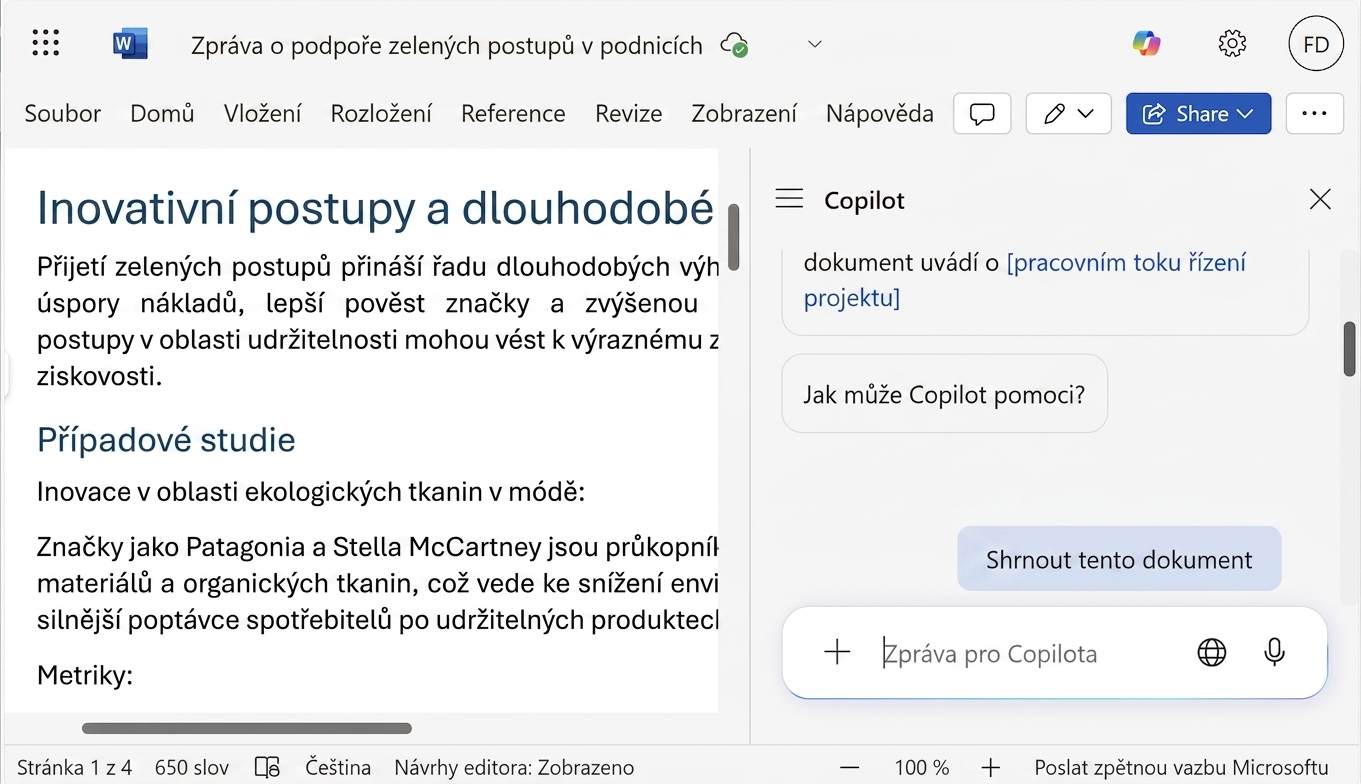Click the 'Stránka 1 z 4' status entry
Viewport: 1361px width, 784px height.
(74, 767)
